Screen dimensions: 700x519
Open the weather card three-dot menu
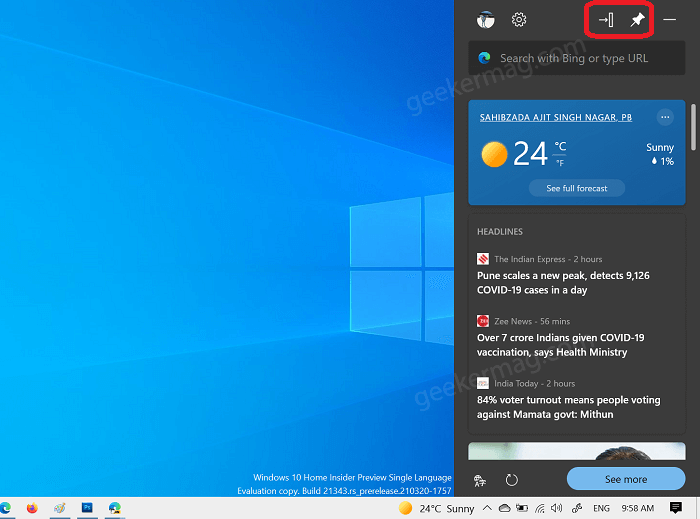click(665, 117)
